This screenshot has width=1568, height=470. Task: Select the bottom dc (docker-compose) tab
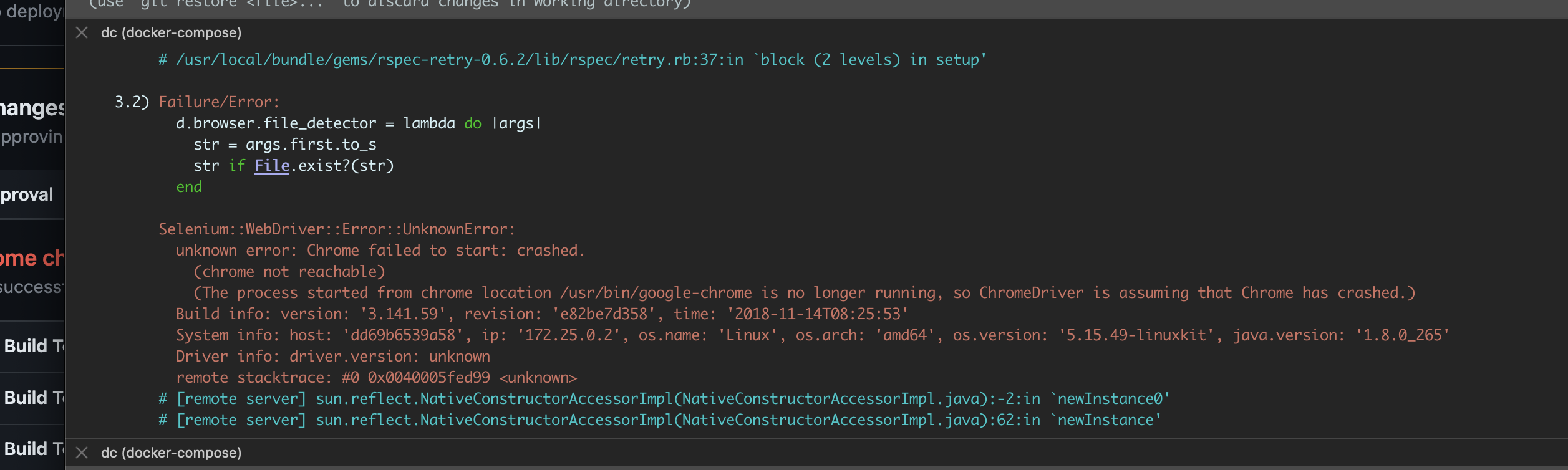click(172, 453)
